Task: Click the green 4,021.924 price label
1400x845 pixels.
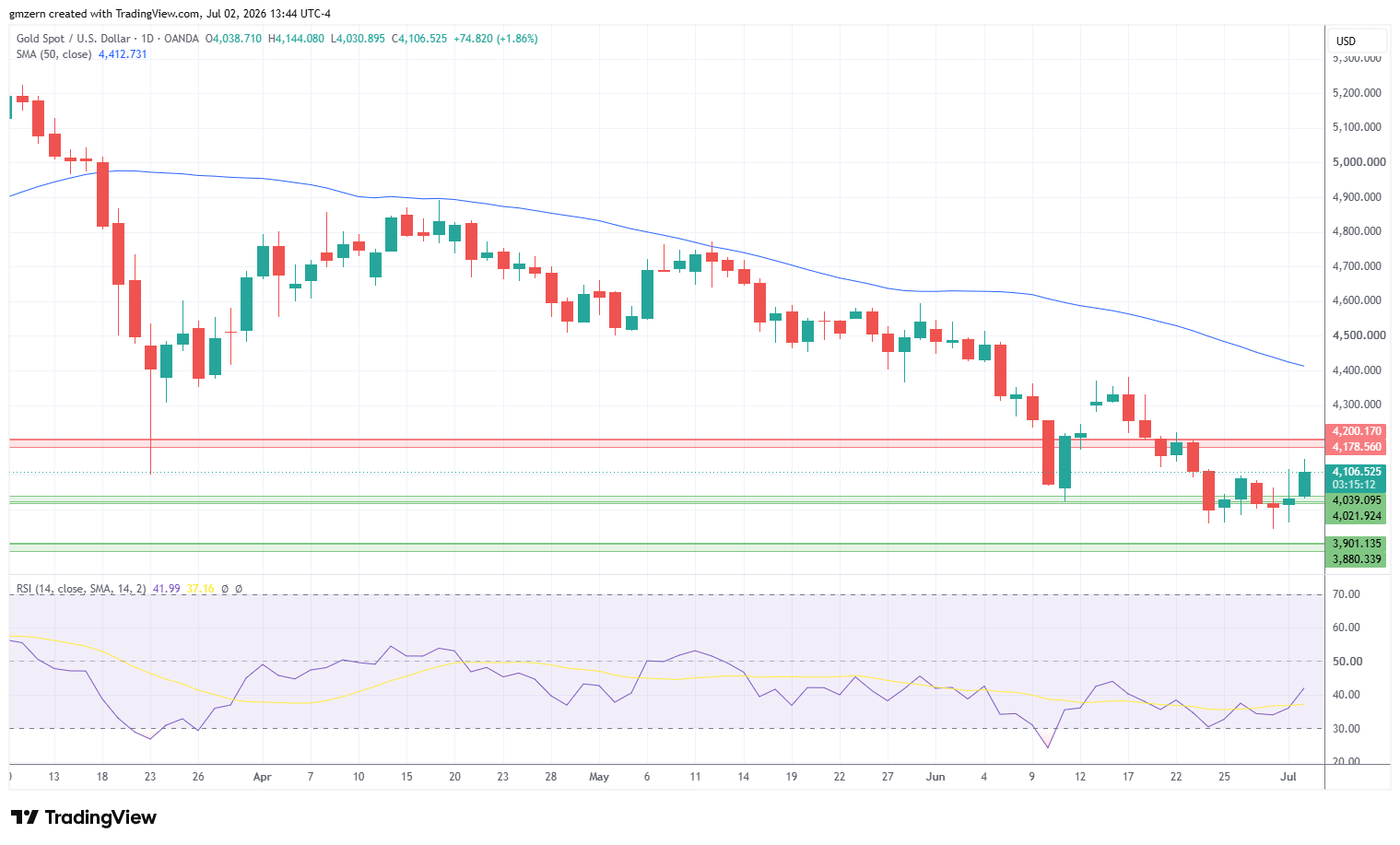Action: [x=1357, y=516]
